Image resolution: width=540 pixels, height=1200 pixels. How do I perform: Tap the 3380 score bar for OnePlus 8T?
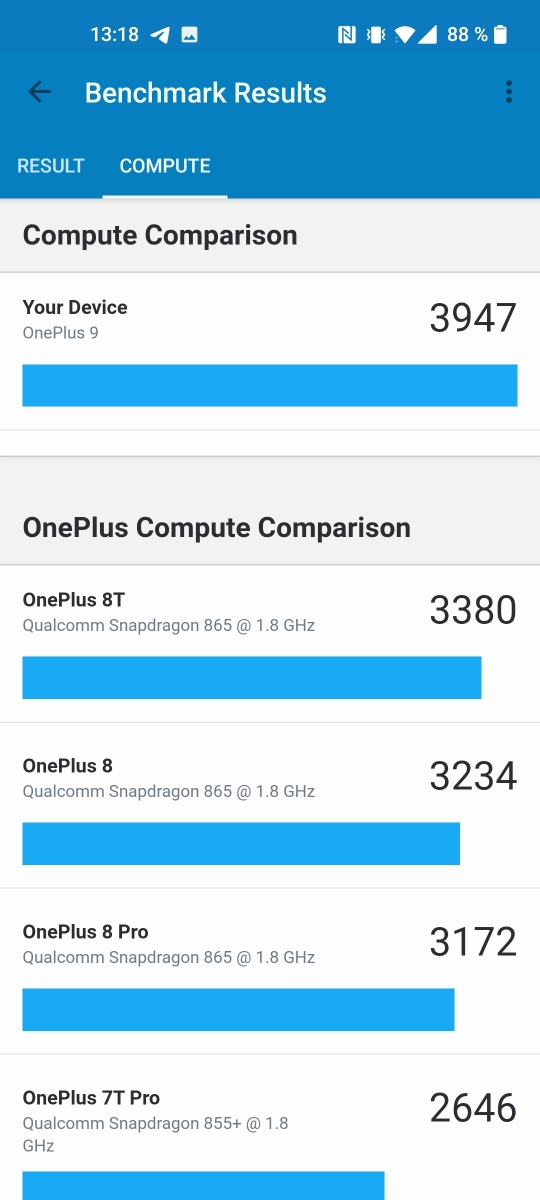click(x=252, y=677)
